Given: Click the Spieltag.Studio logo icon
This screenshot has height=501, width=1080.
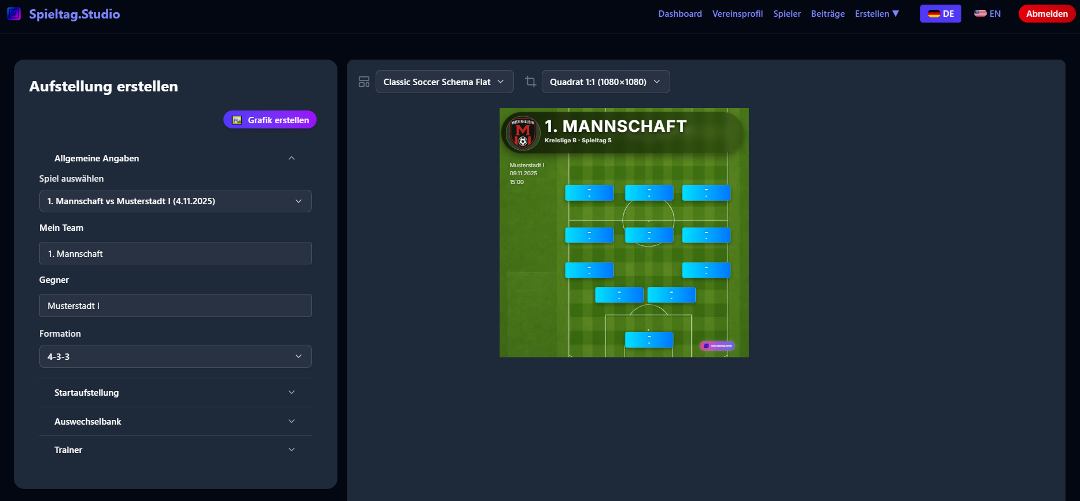Looking at the screenshot, I should (14, 14).
